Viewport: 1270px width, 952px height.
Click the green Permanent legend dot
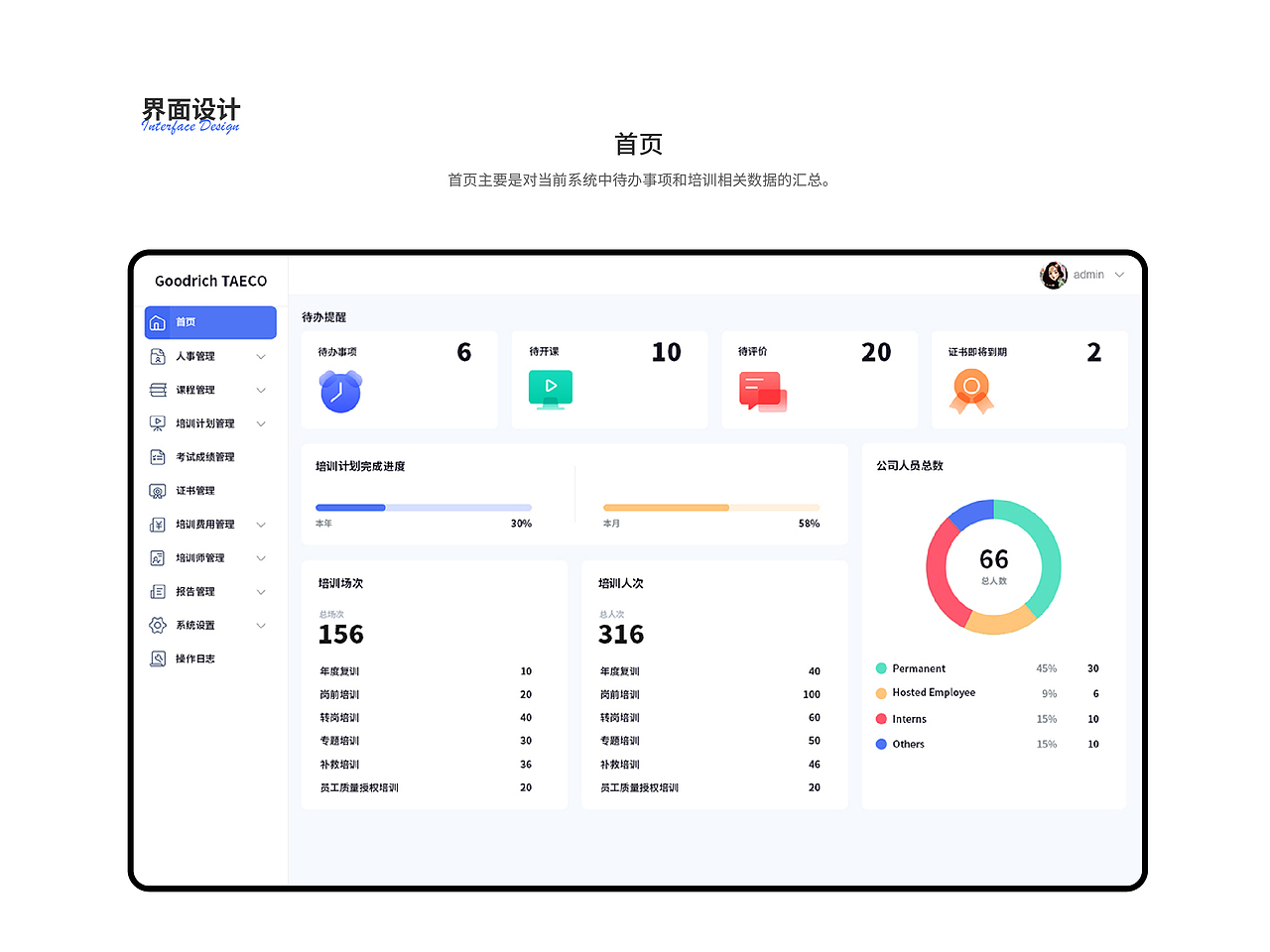click(881, 669)
